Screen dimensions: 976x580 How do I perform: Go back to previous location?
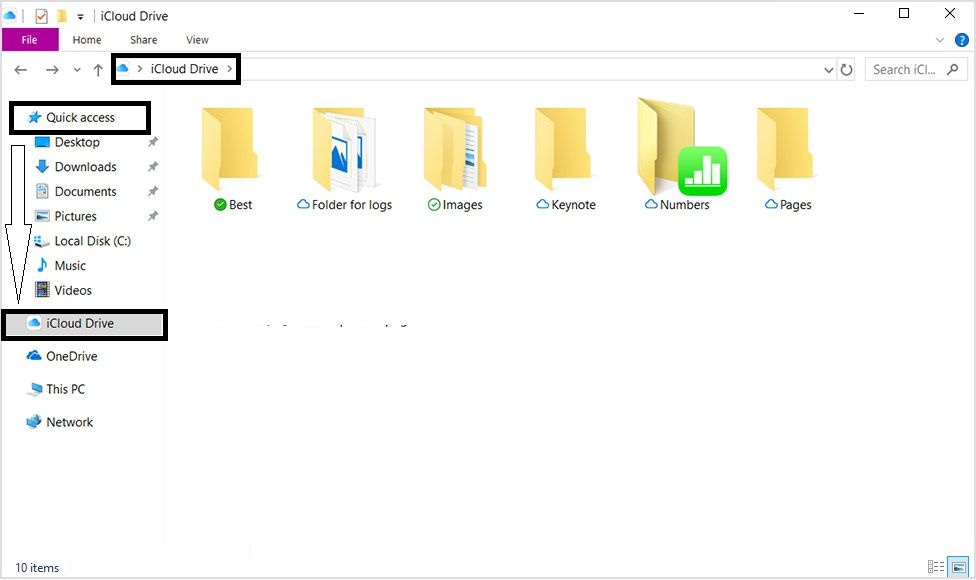tap(21, 70)
